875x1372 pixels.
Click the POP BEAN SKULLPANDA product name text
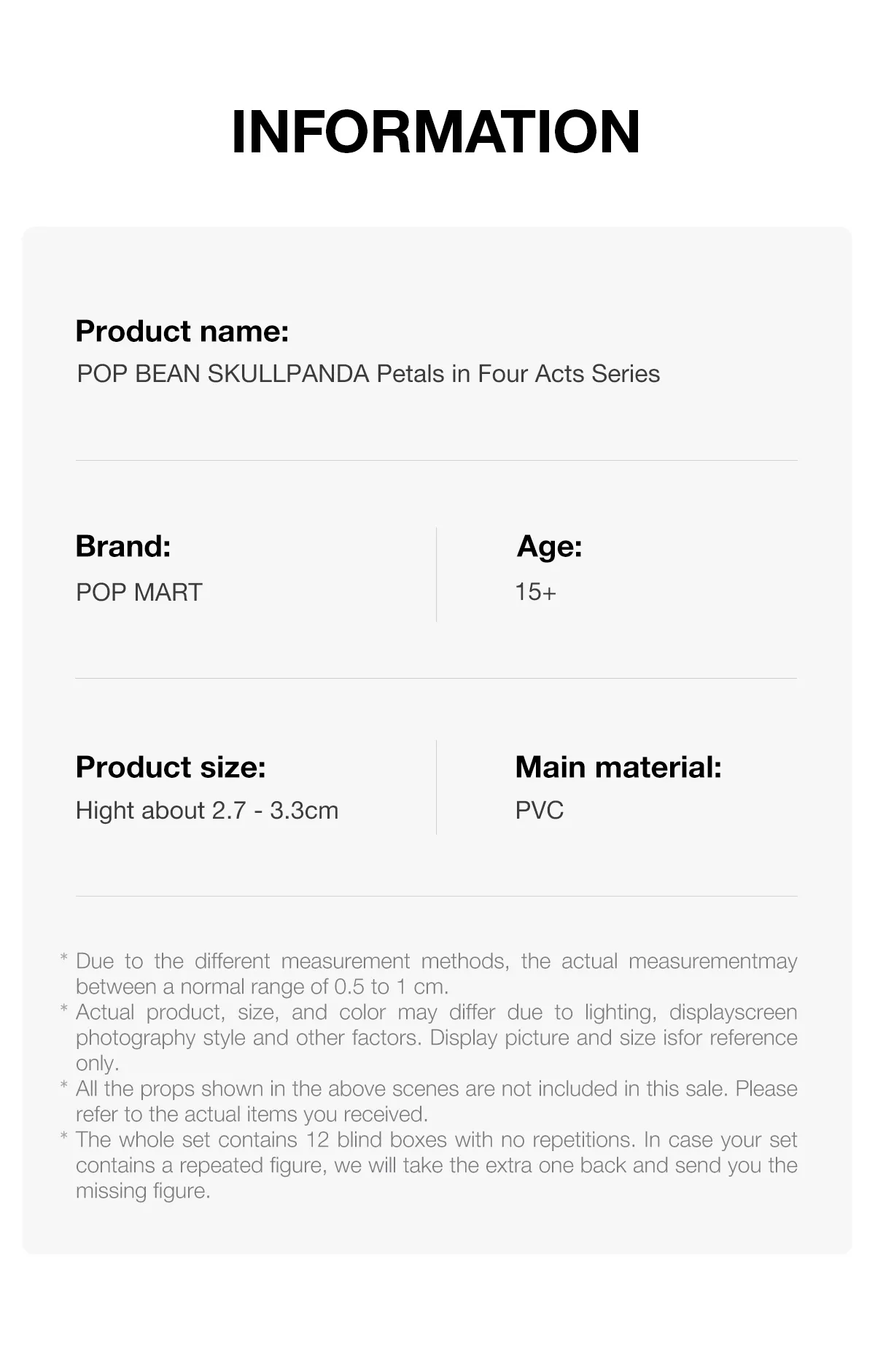[x=368, y=374]
